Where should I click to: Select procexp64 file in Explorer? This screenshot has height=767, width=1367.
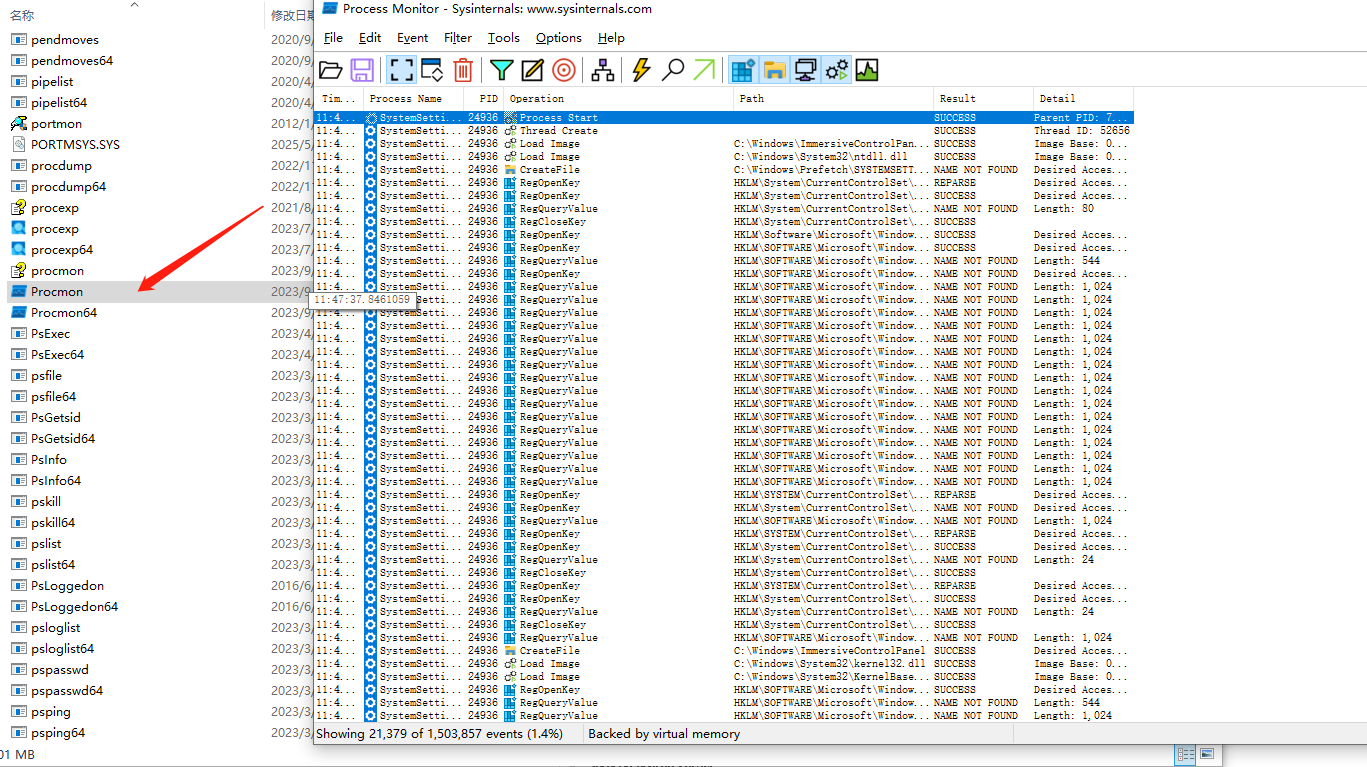click(62, 250)
